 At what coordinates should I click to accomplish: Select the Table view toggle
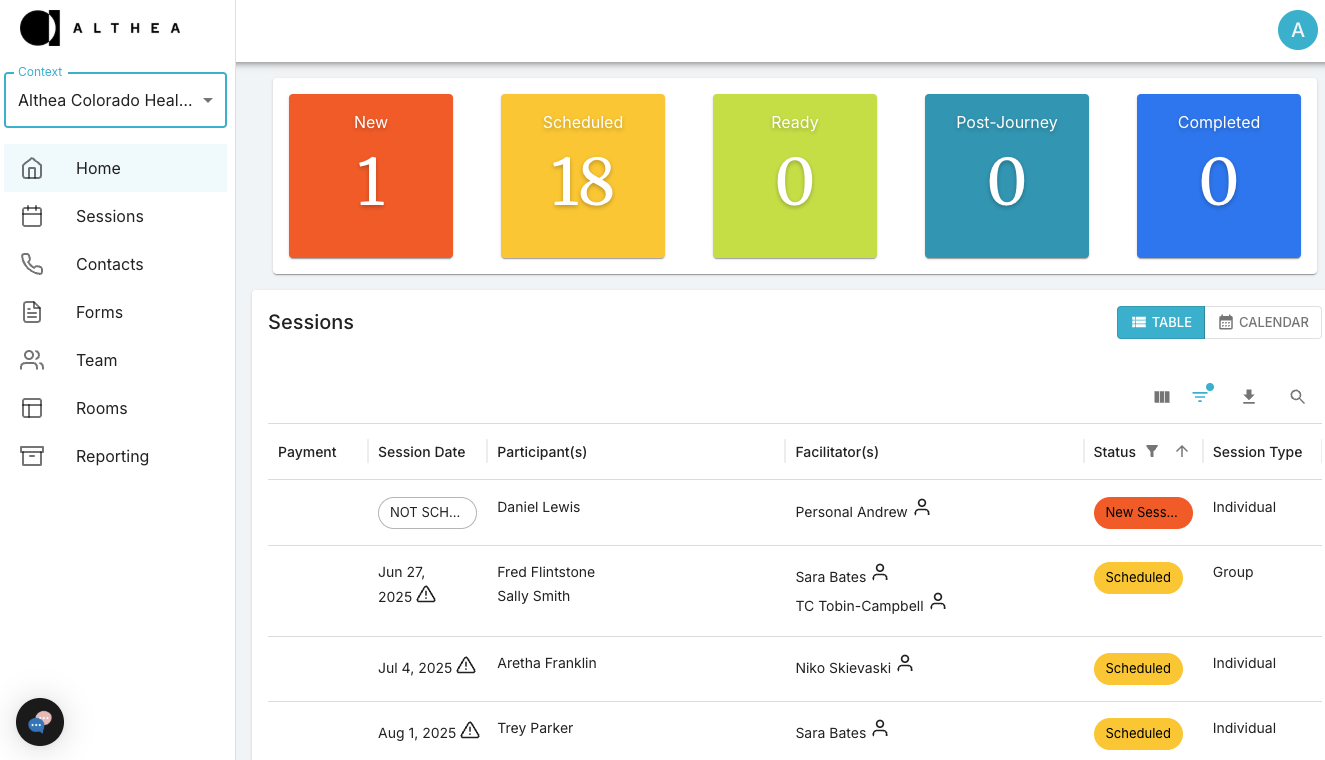(x=1160, y=322)
